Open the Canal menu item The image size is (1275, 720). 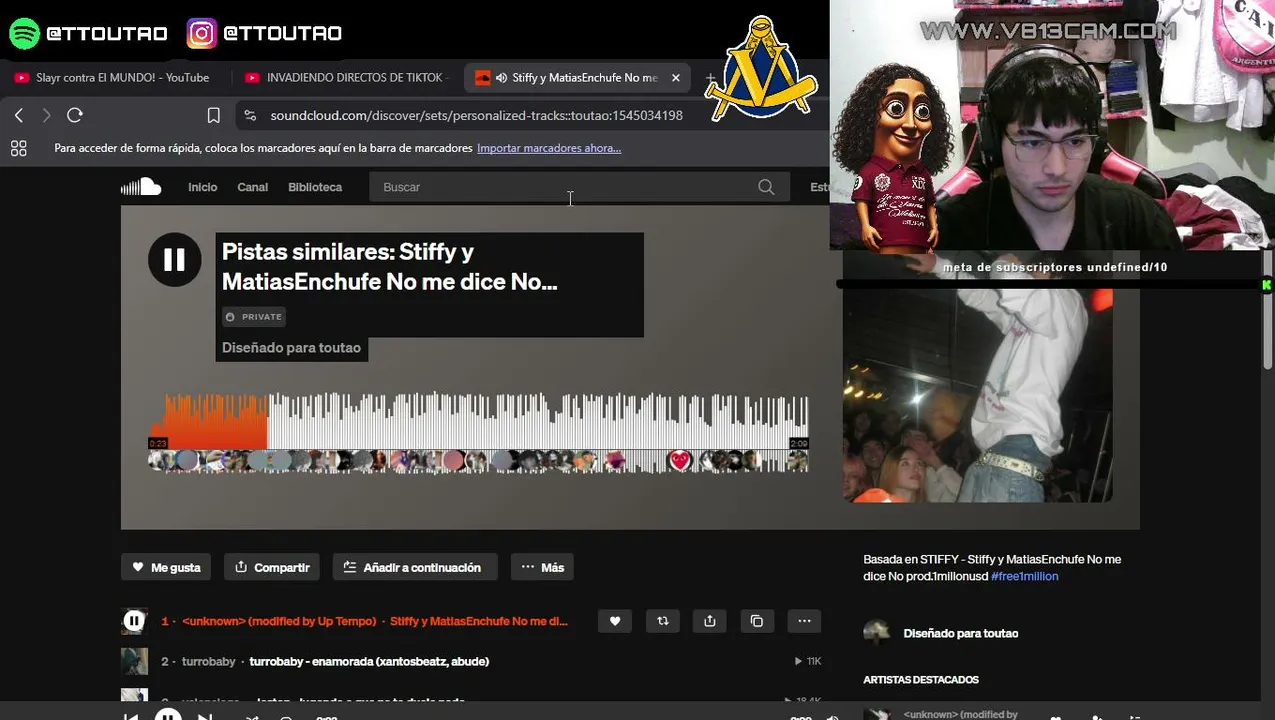252,187
